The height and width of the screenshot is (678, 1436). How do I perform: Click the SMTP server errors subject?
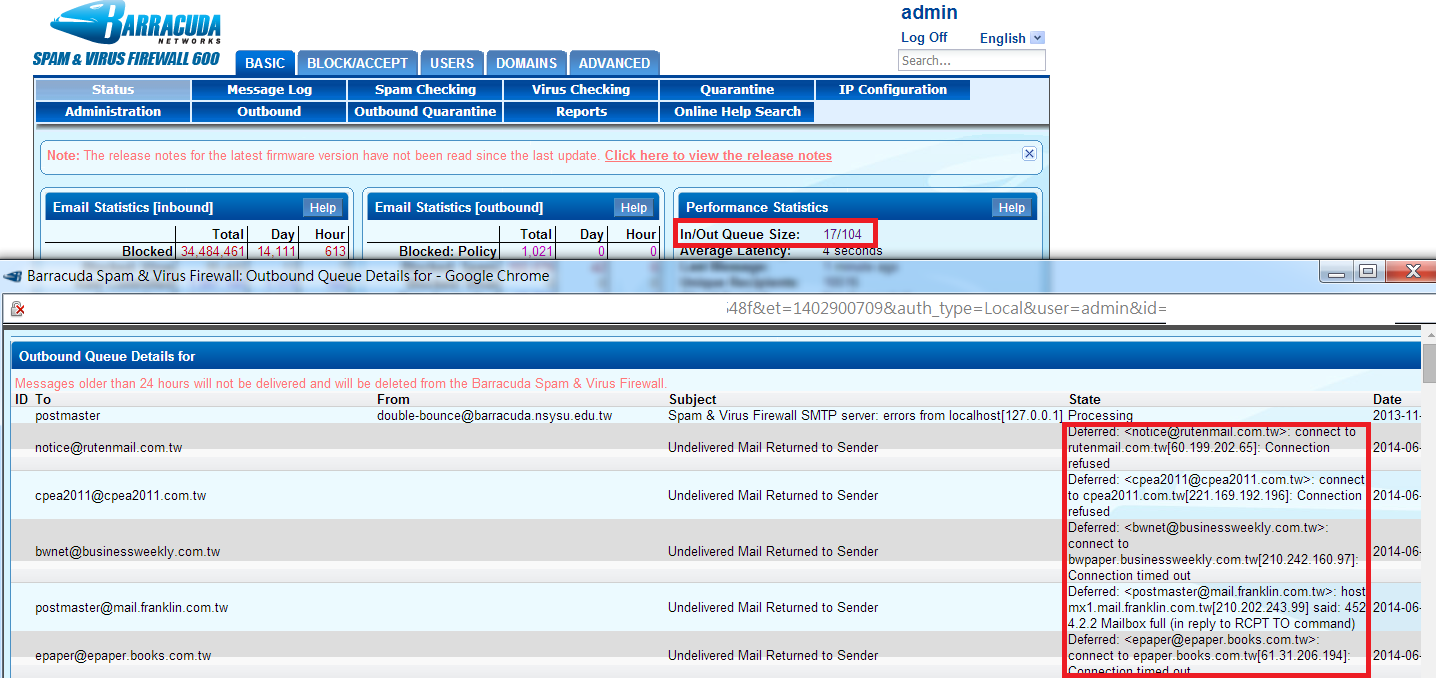tap(865, 415)
